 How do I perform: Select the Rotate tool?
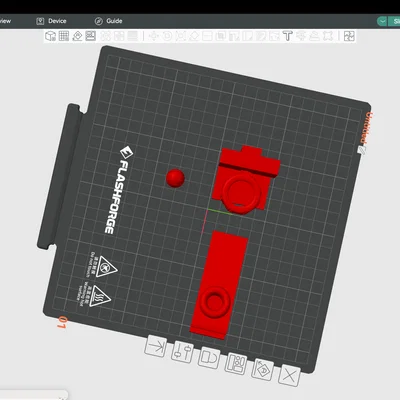(167, 36)
